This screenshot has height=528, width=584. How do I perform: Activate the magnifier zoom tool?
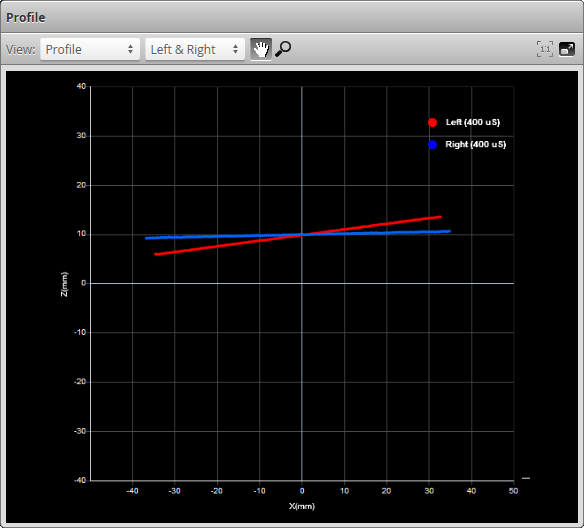(283, 49)
